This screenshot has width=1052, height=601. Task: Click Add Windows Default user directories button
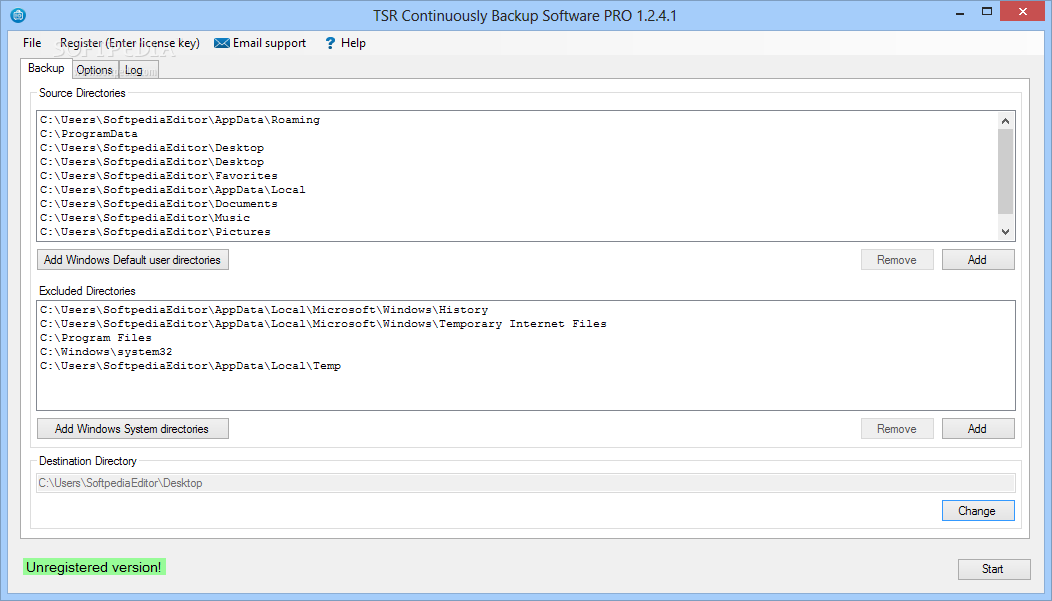(132, 260)
